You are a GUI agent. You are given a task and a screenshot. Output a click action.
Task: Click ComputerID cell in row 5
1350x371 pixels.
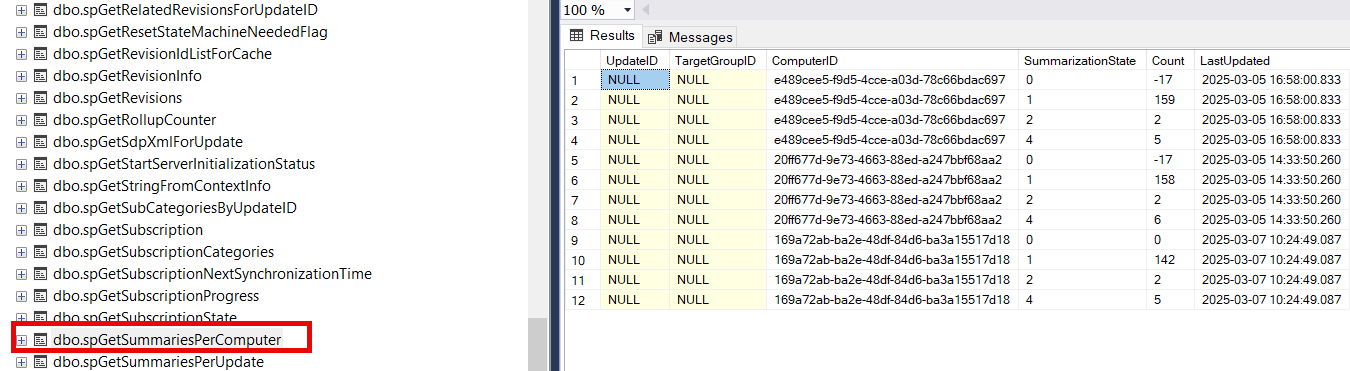point(892,160)
